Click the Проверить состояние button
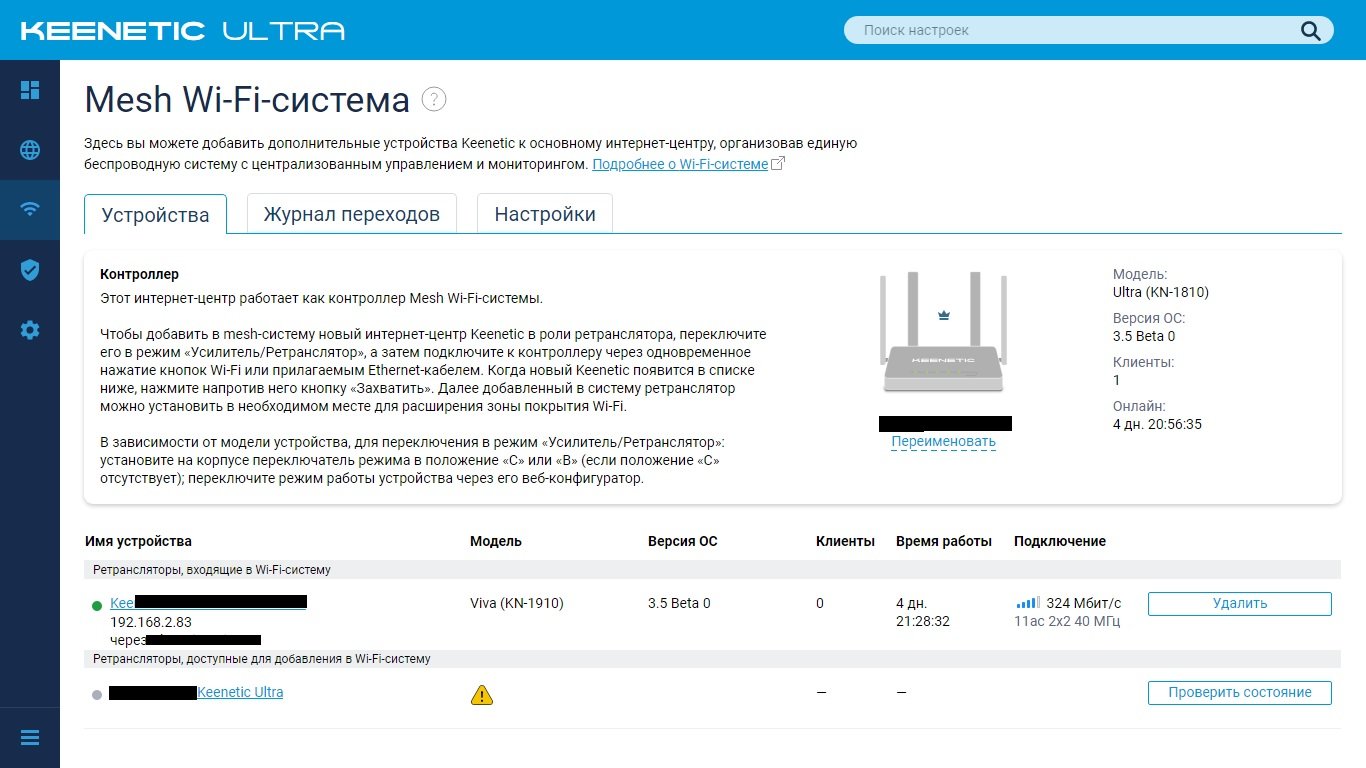The width and height of the screenshot is (1366, 768). (1240, 692)
